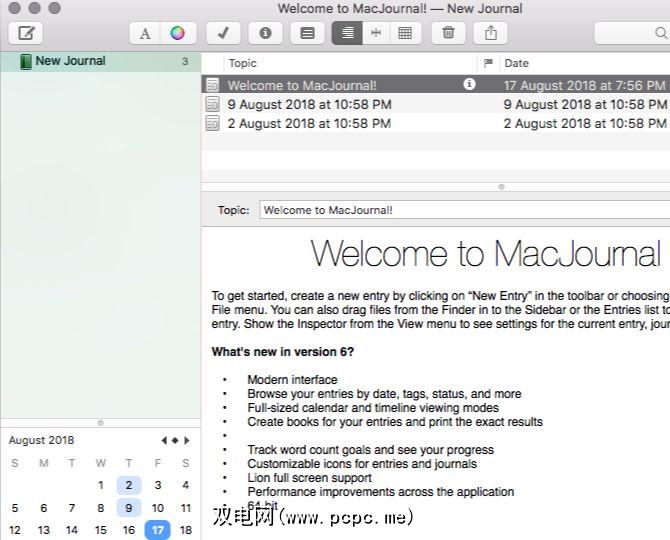Click the Lion full screen support line
Viewport: 670px width, 540px height.
[309, 478]
